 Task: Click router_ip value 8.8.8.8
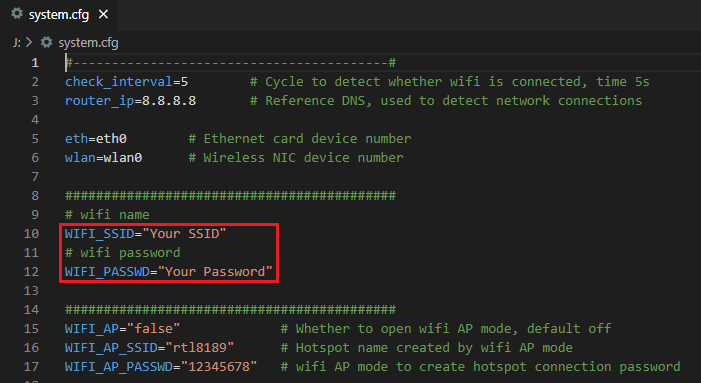(169, 101)
